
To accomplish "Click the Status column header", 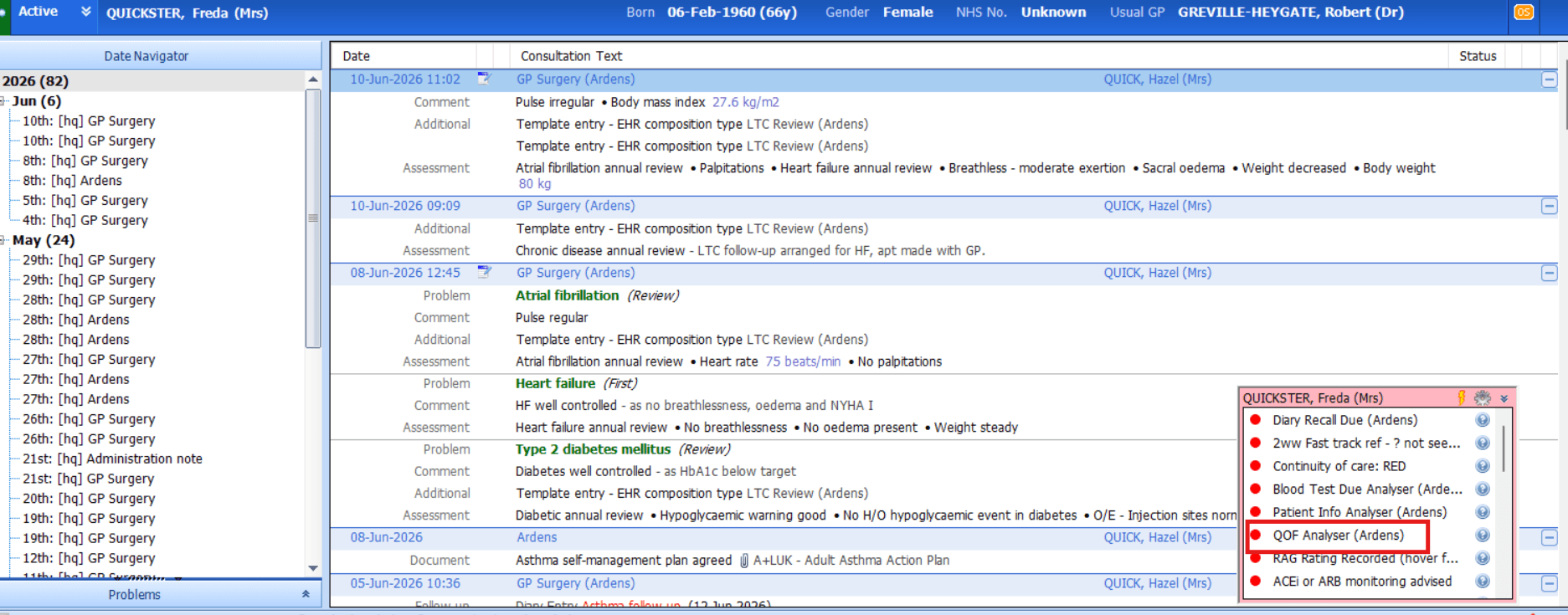I will tap(1477, 56).
